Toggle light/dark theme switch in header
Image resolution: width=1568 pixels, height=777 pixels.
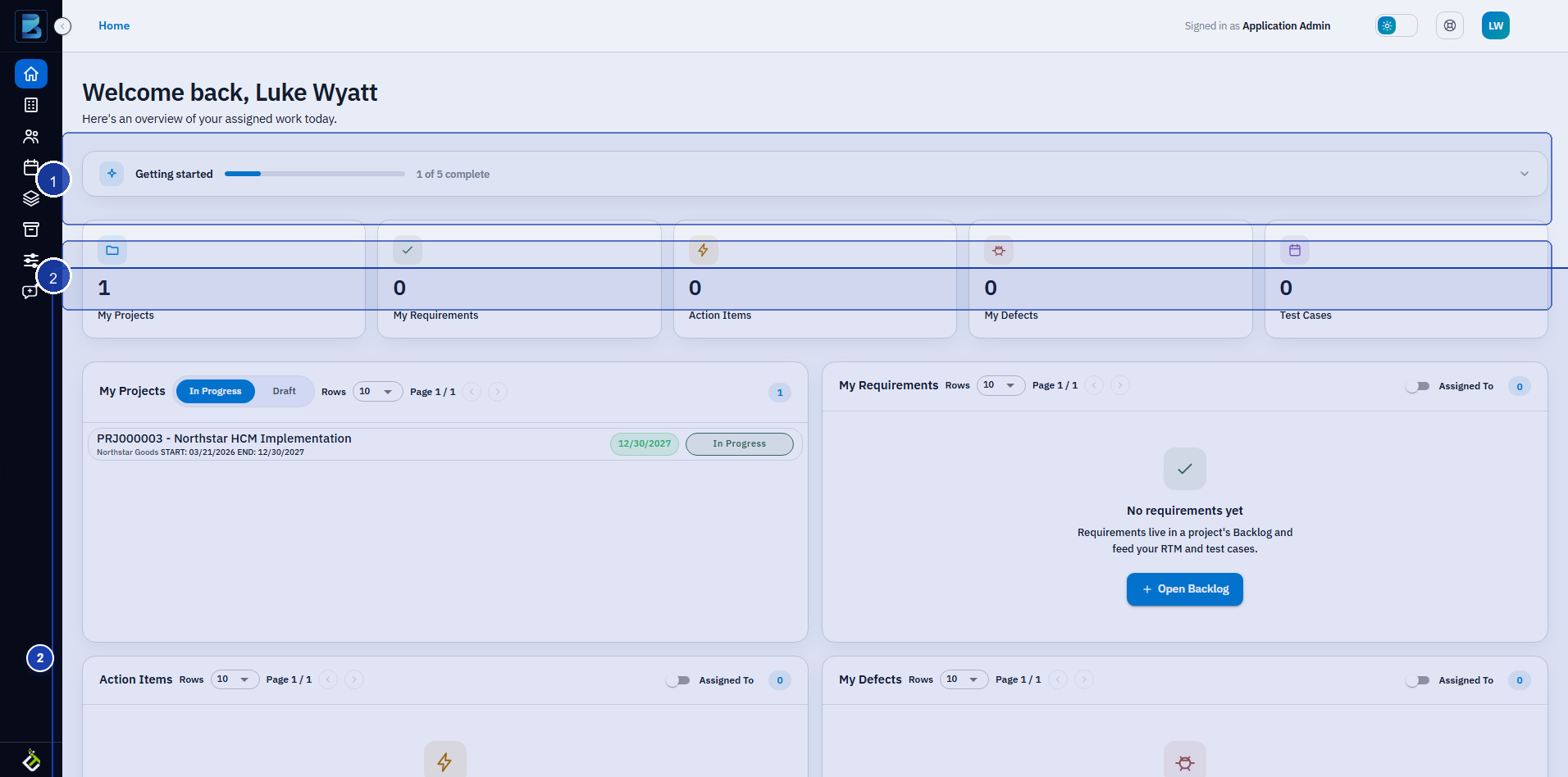point(1397,25)
